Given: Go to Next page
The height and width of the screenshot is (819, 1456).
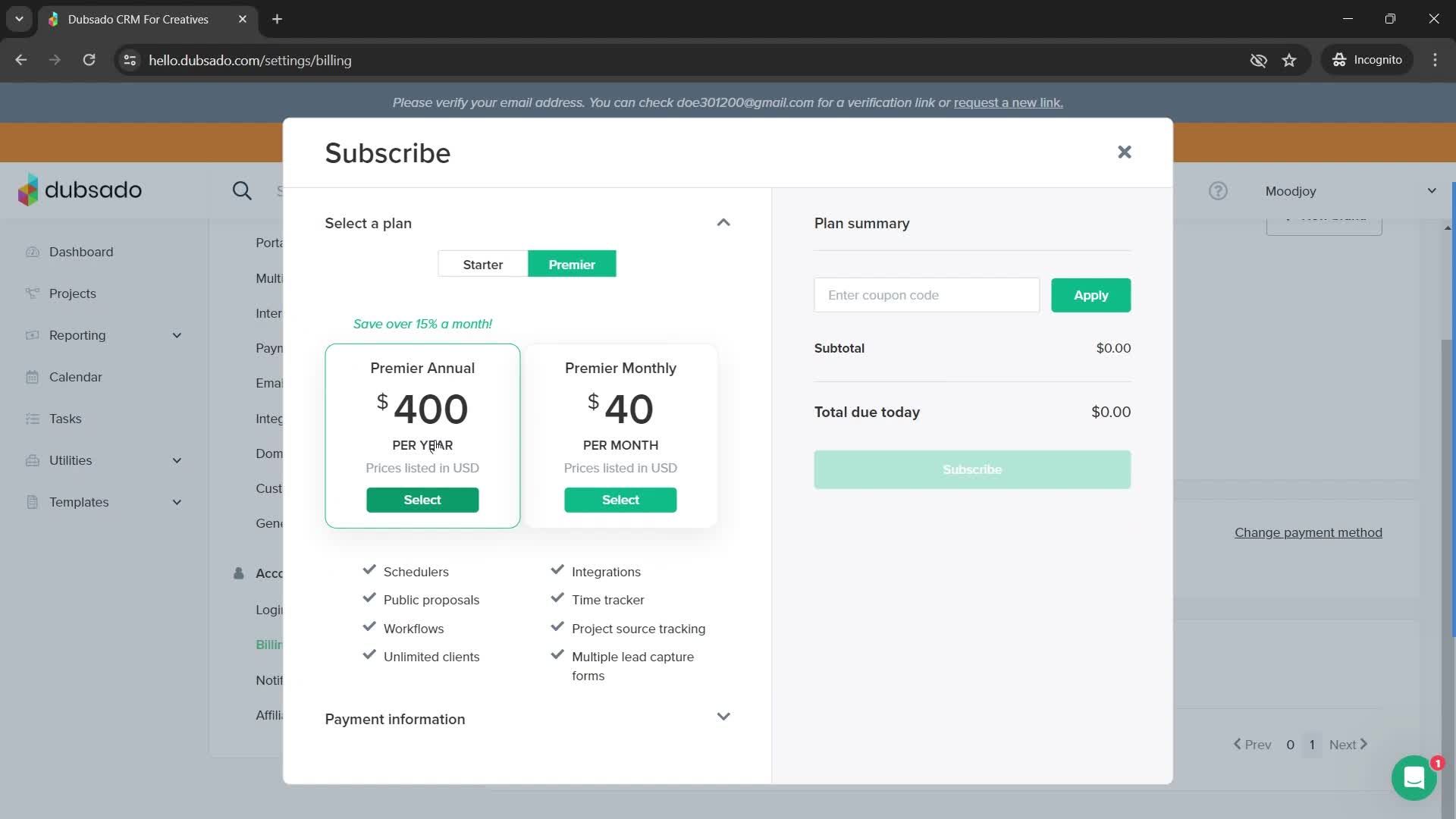Looking at the screenshot, I should (1348, 745).
